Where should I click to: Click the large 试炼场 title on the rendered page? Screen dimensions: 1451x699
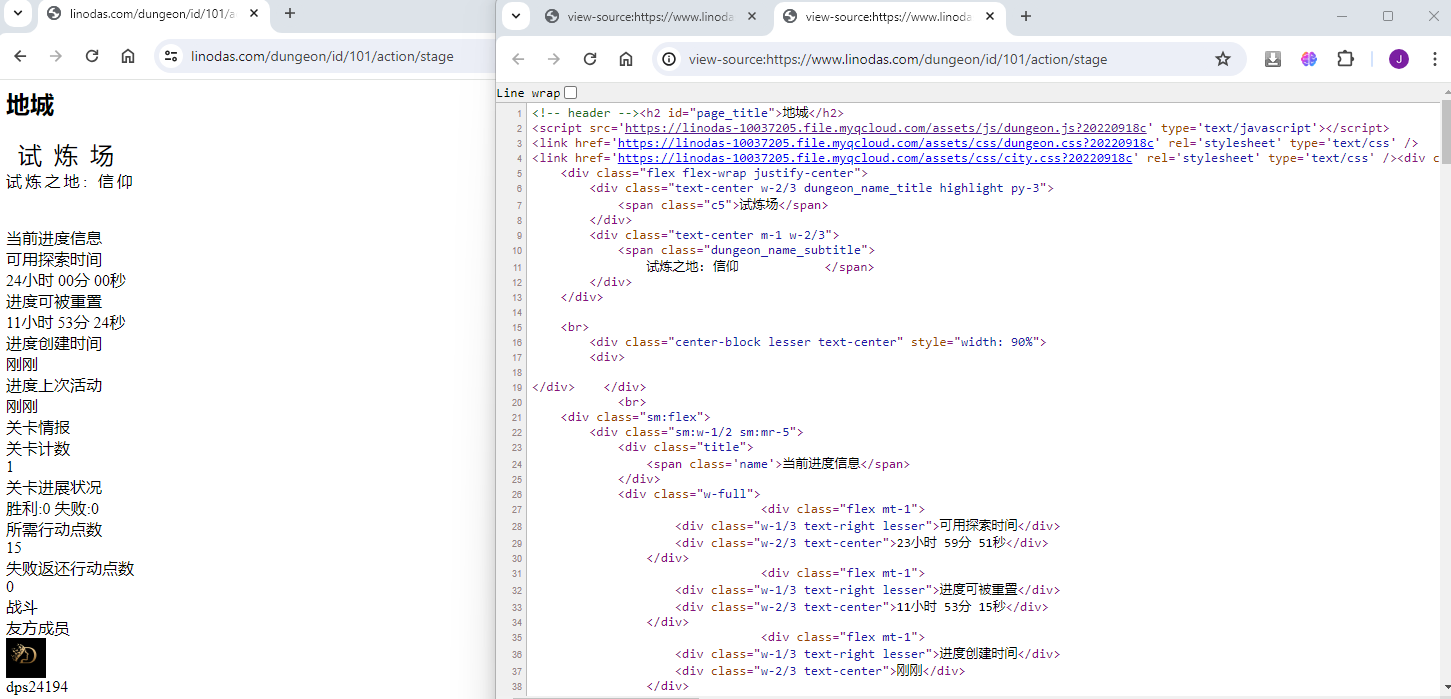[66, 156]
